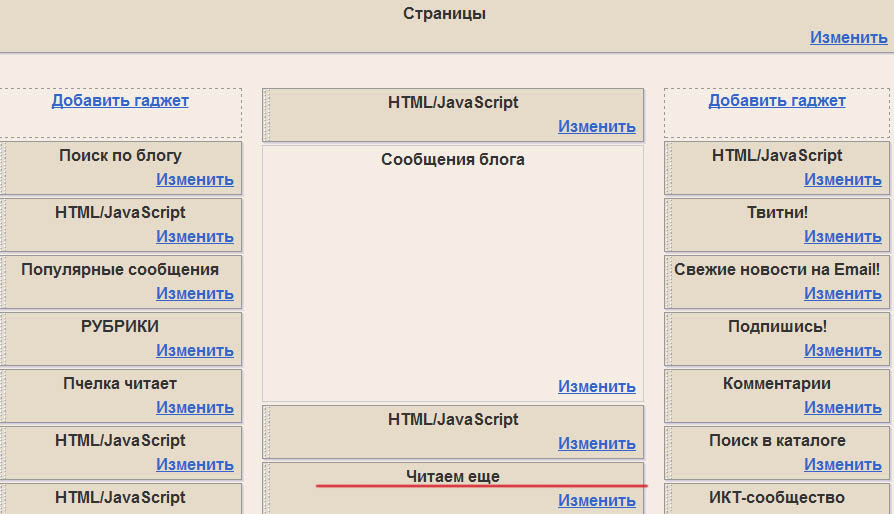This screenshot has width=894, height=514.
Task: Edit the Твитни! gadget
Action: 842,237
